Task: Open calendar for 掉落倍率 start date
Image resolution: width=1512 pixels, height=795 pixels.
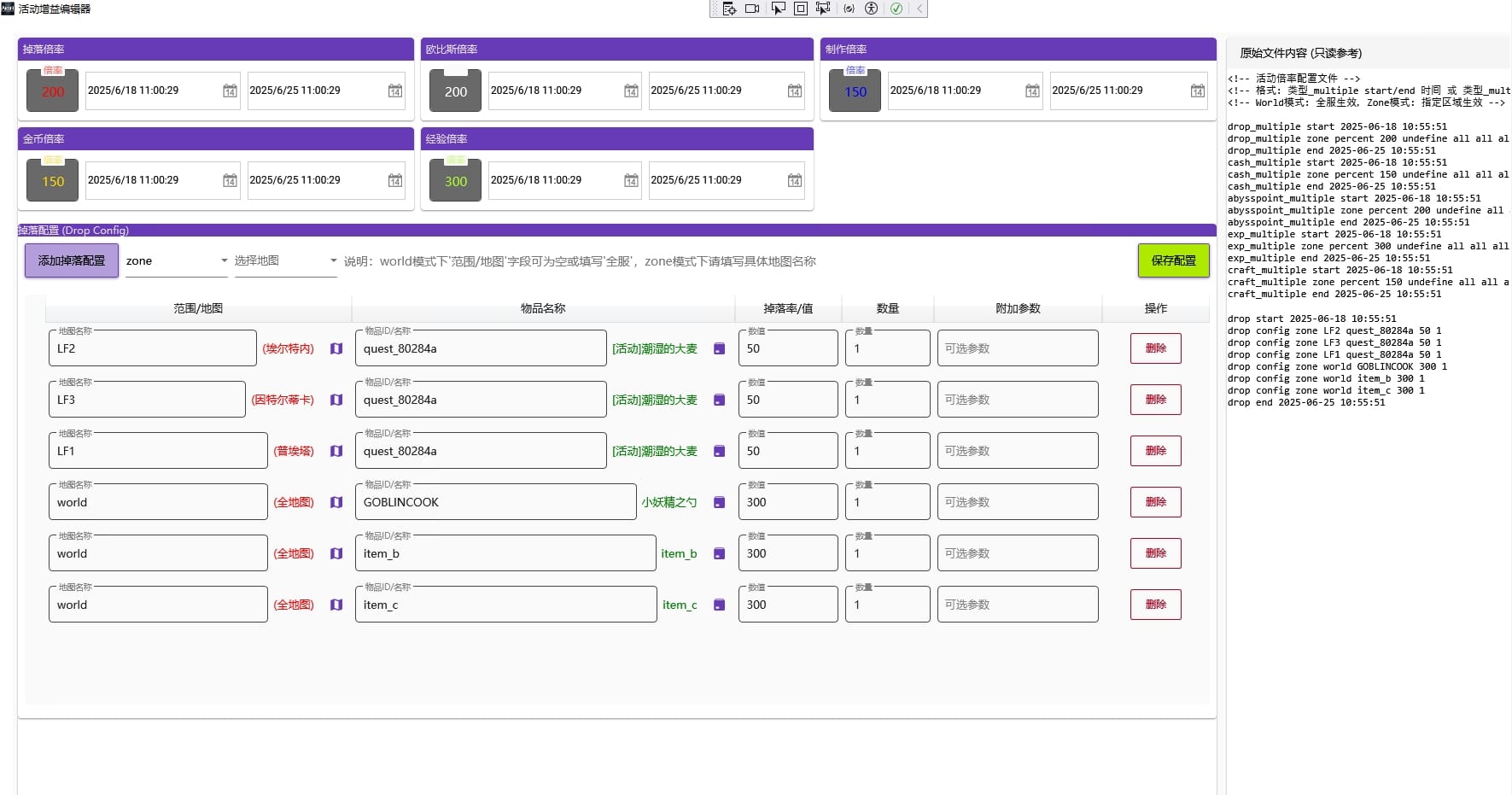Action: (230, 91)
